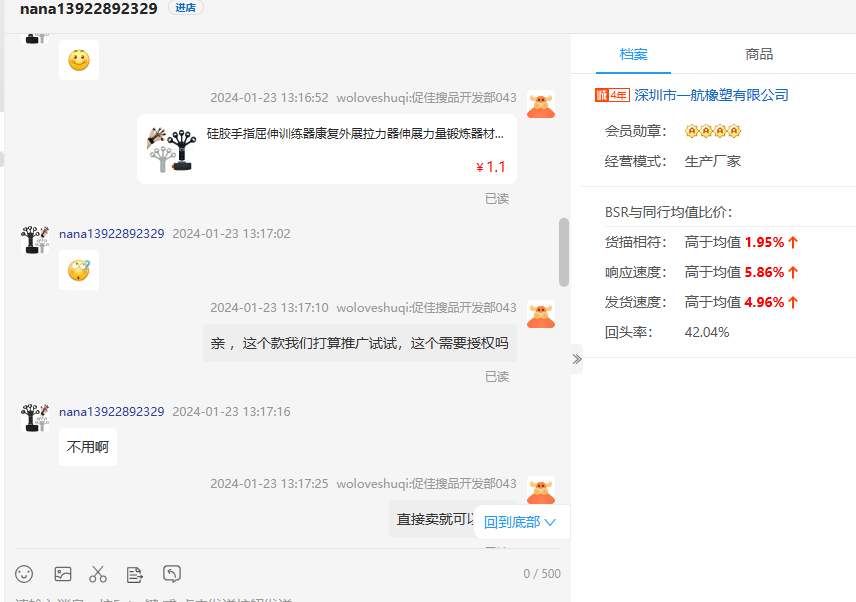Click the four member medal badges
The image size is (856, 602).
712,131
